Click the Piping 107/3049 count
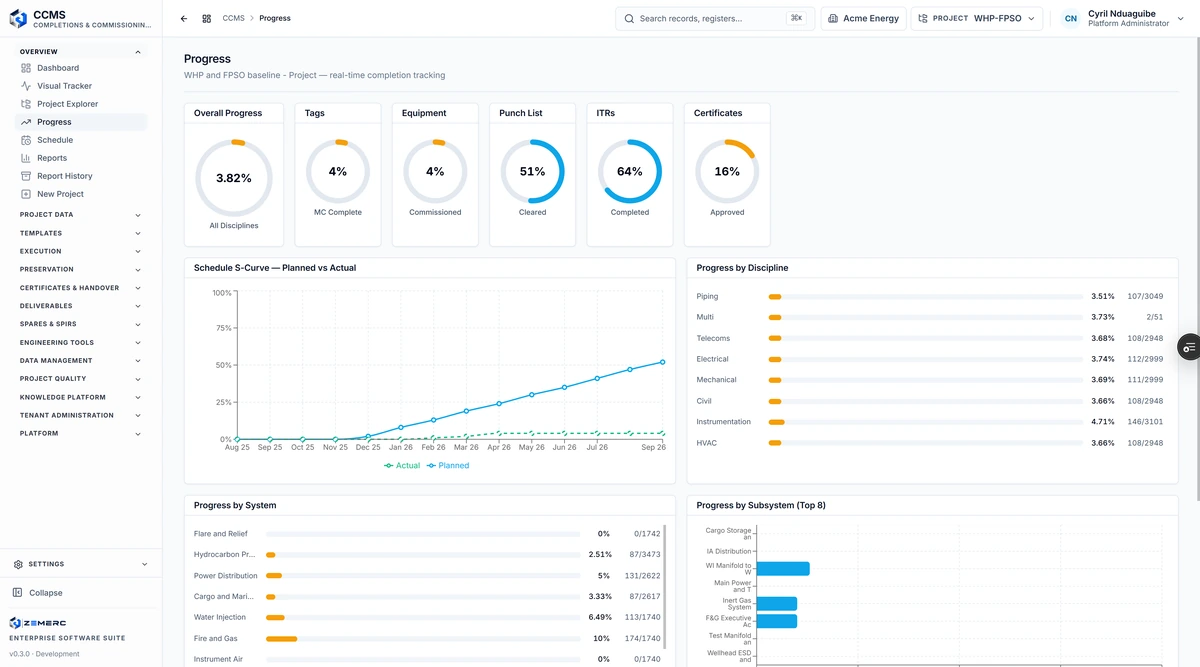Screen dimensions: 1200x667 [x=1145, y=296]
